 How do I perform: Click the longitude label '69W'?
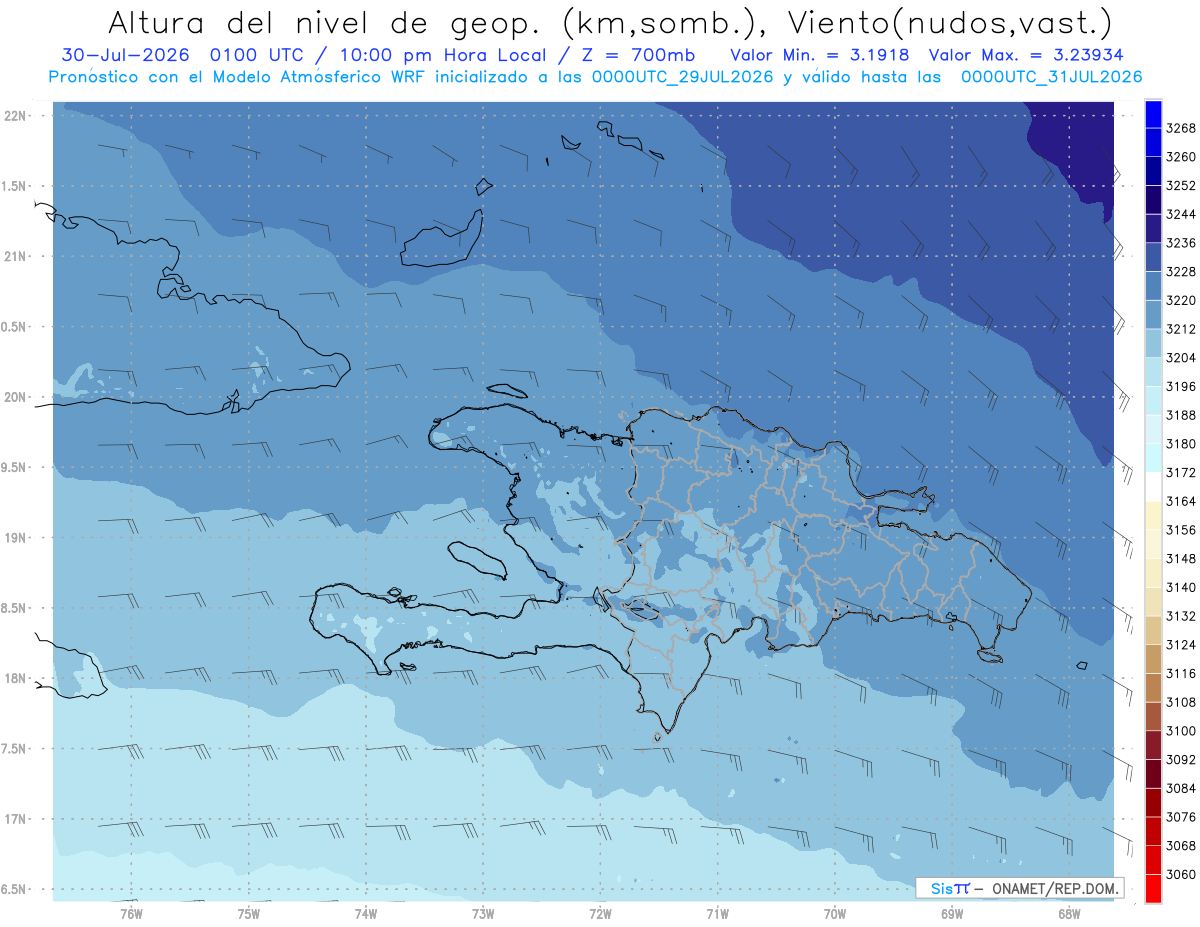[952, 913]
